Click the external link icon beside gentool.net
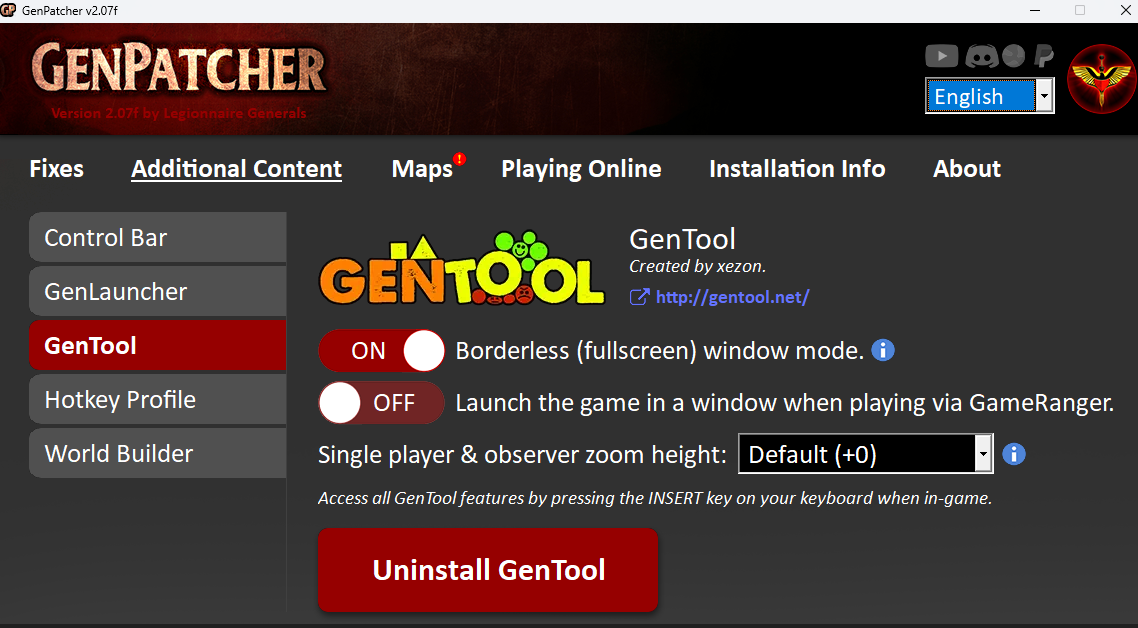This screenshot has height=628, width=1138. [x=639, y=297]
